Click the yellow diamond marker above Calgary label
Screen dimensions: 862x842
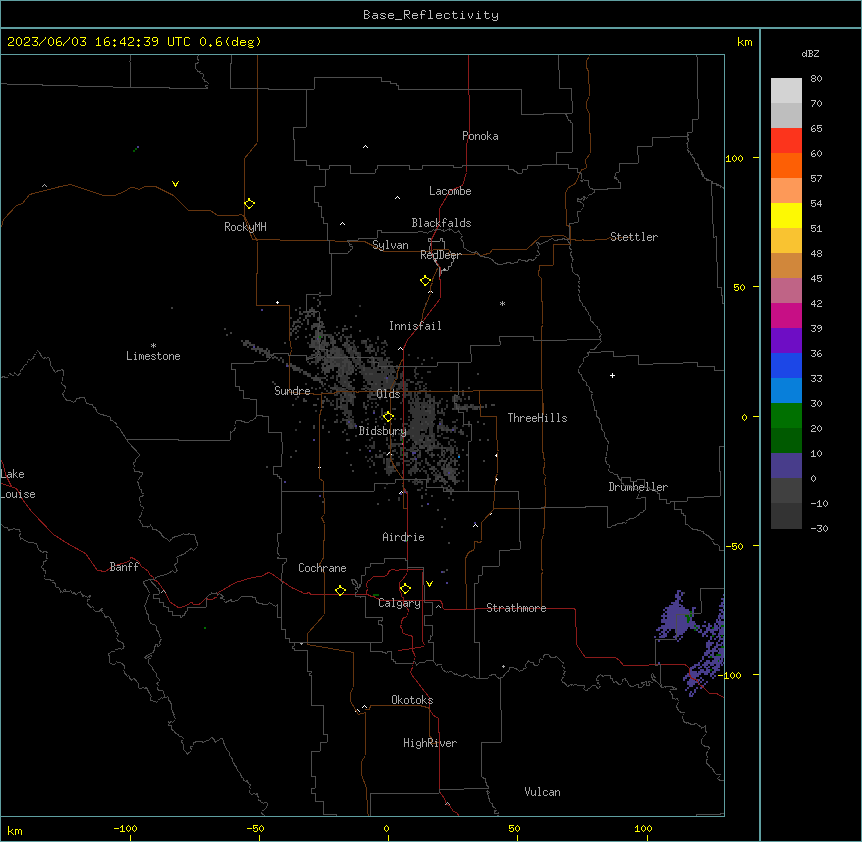point(405,589)
